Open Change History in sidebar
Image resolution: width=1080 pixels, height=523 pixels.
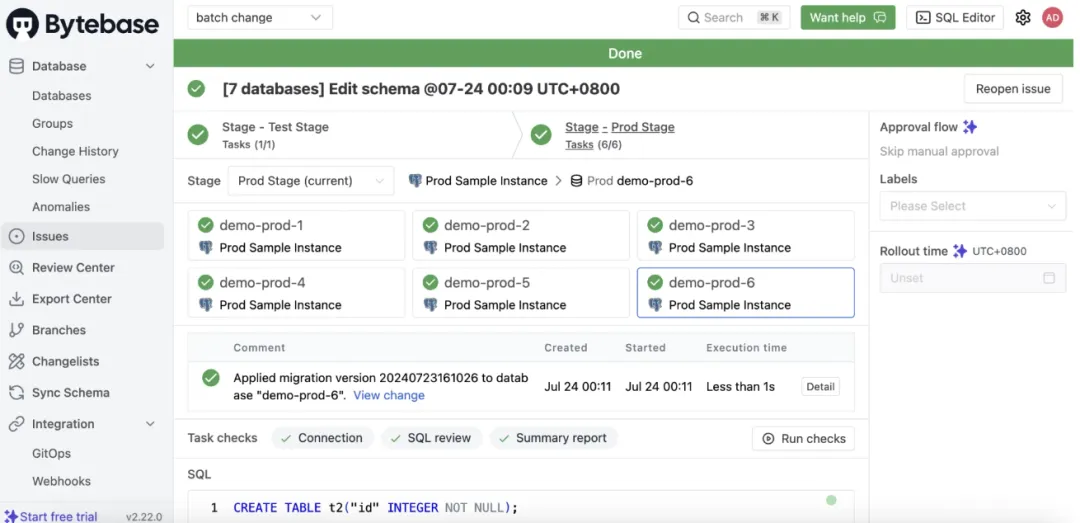click(x=75, y=151)
